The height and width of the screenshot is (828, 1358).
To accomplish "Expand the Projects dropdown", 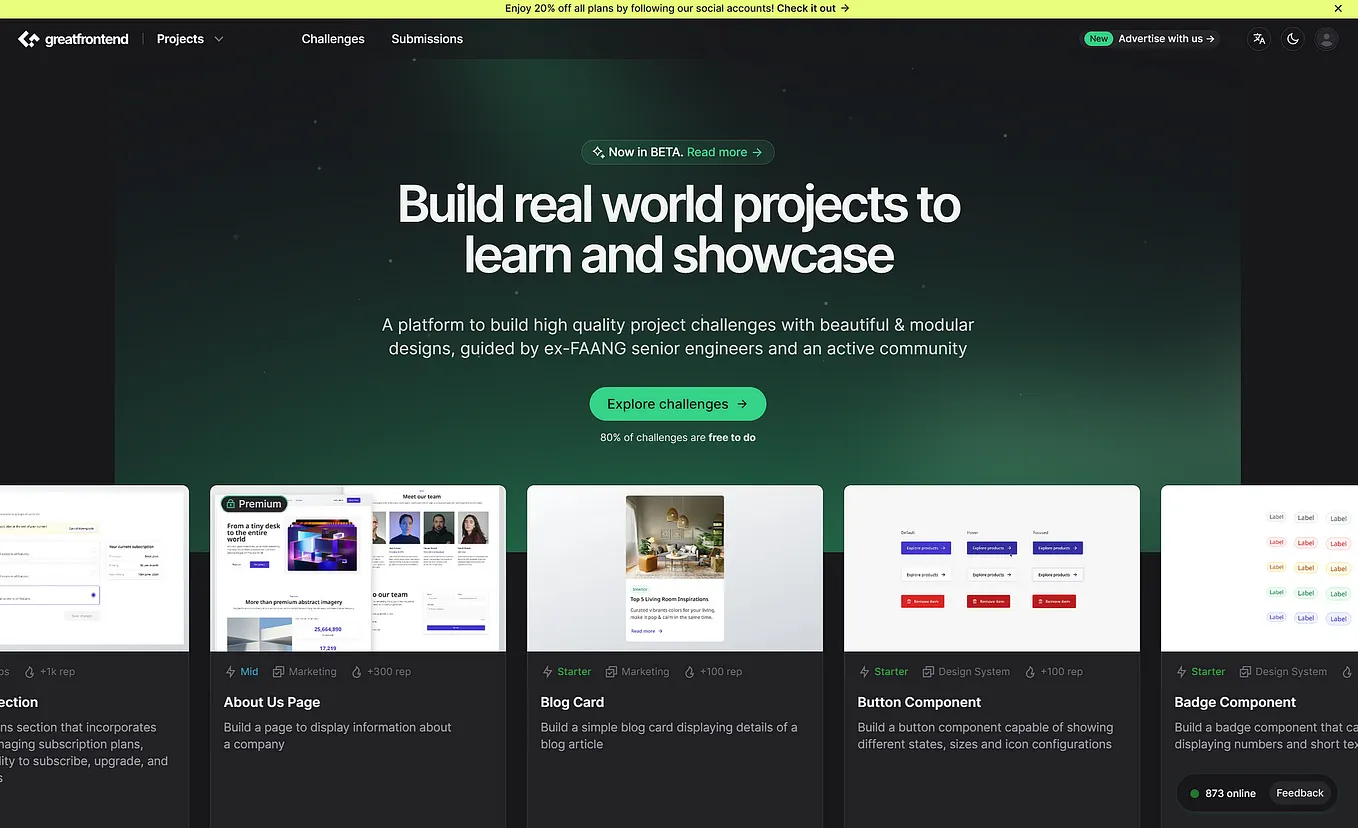I will (x=190, y=39).
